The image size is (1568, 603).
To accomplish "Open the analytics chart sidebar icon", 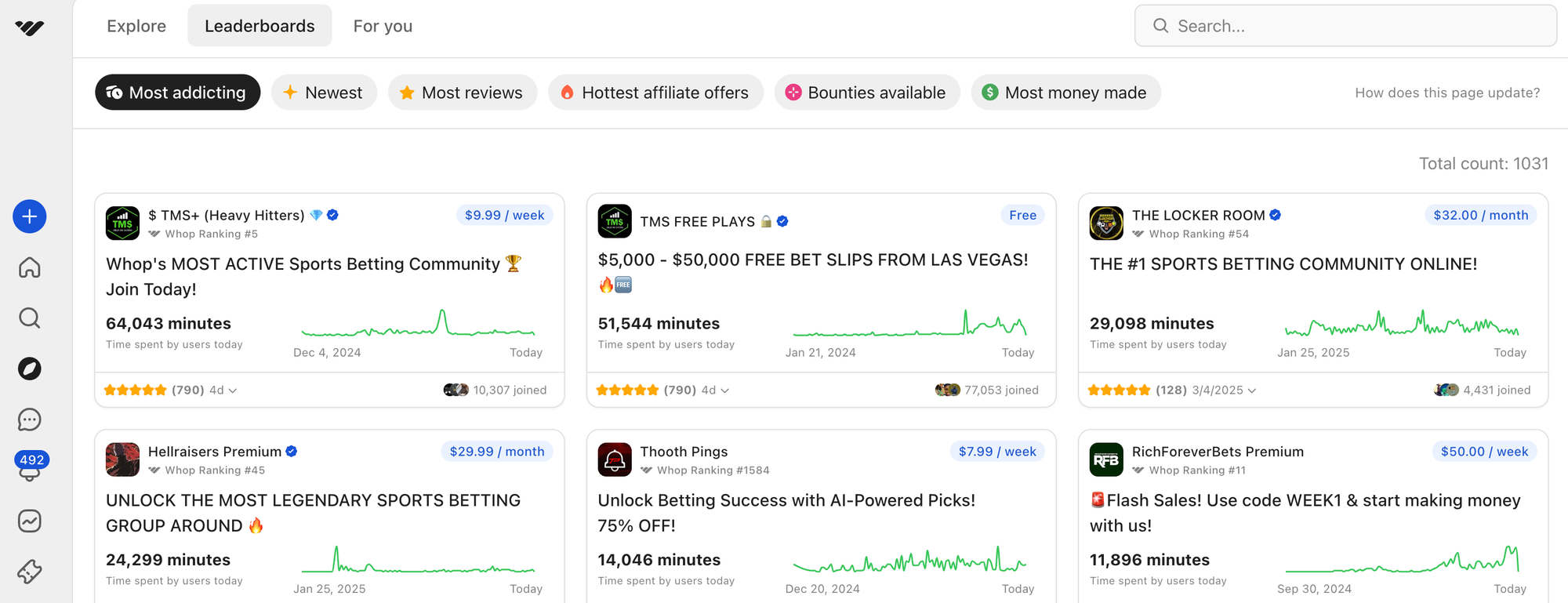I will pyautogui.click(x=30, y=521).
